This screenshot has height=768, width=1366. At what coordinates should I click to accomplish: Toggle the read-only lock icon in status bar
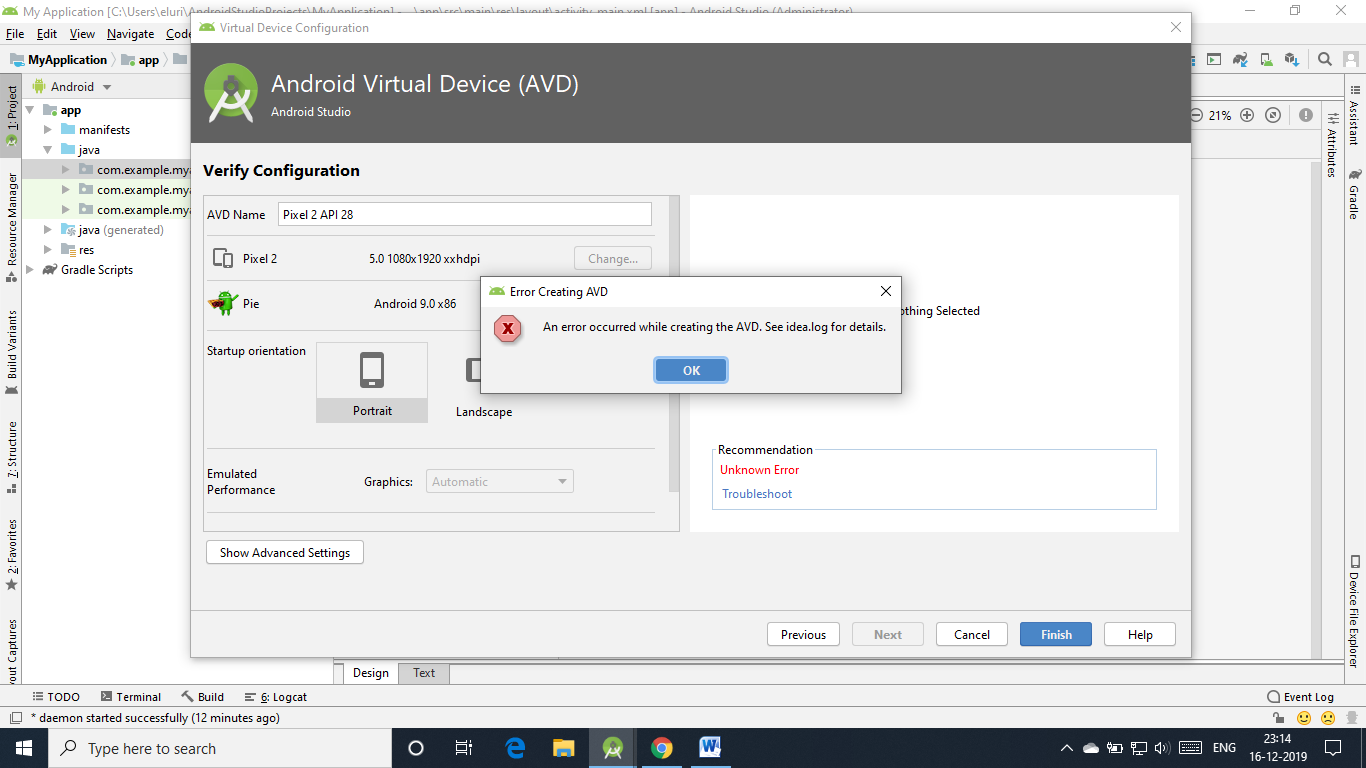[1279, 718]
